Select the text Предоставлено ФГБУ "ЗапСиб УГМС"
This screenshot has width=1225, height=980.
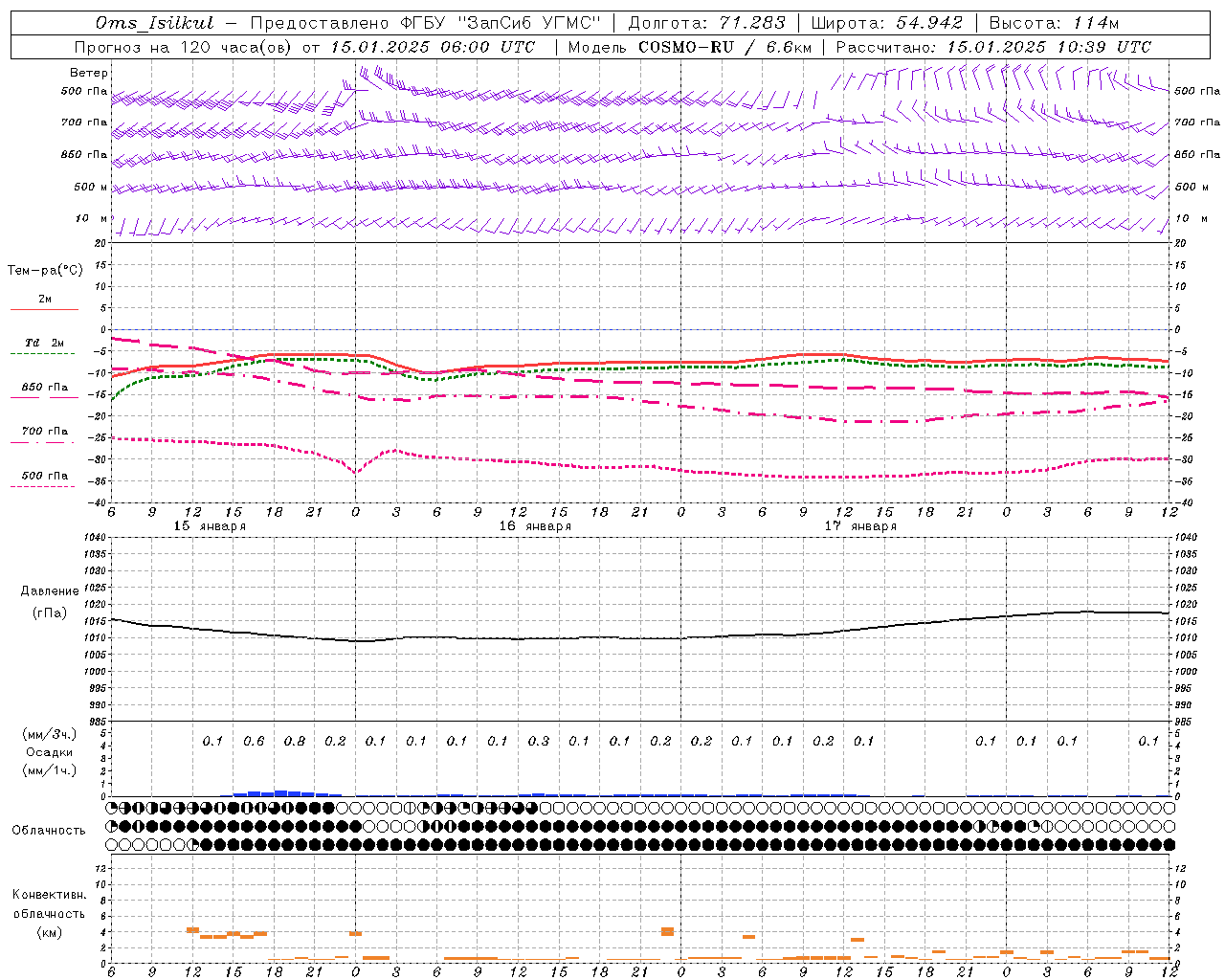pos(425,23)
